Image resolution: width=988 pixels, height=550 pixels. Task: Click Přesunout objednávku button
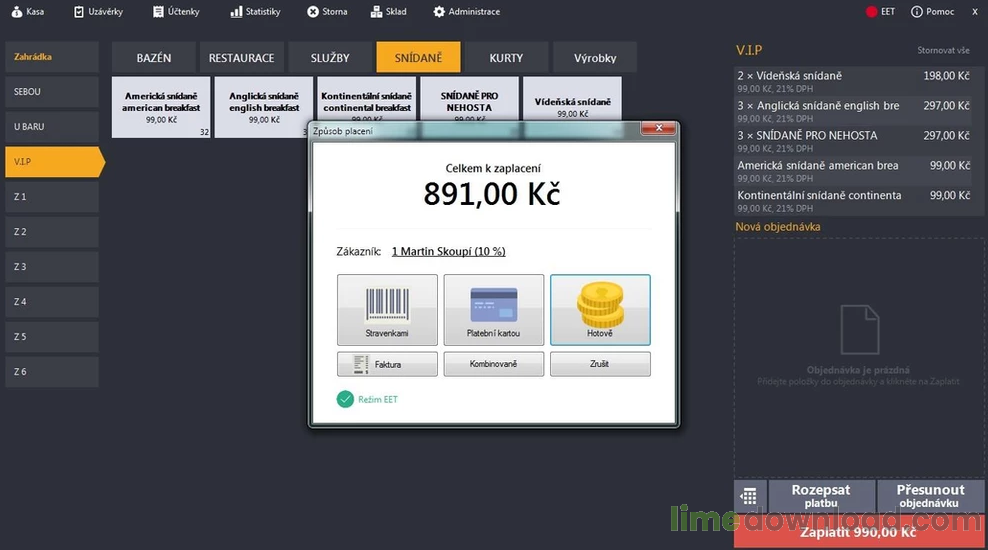tap(931, 496)
